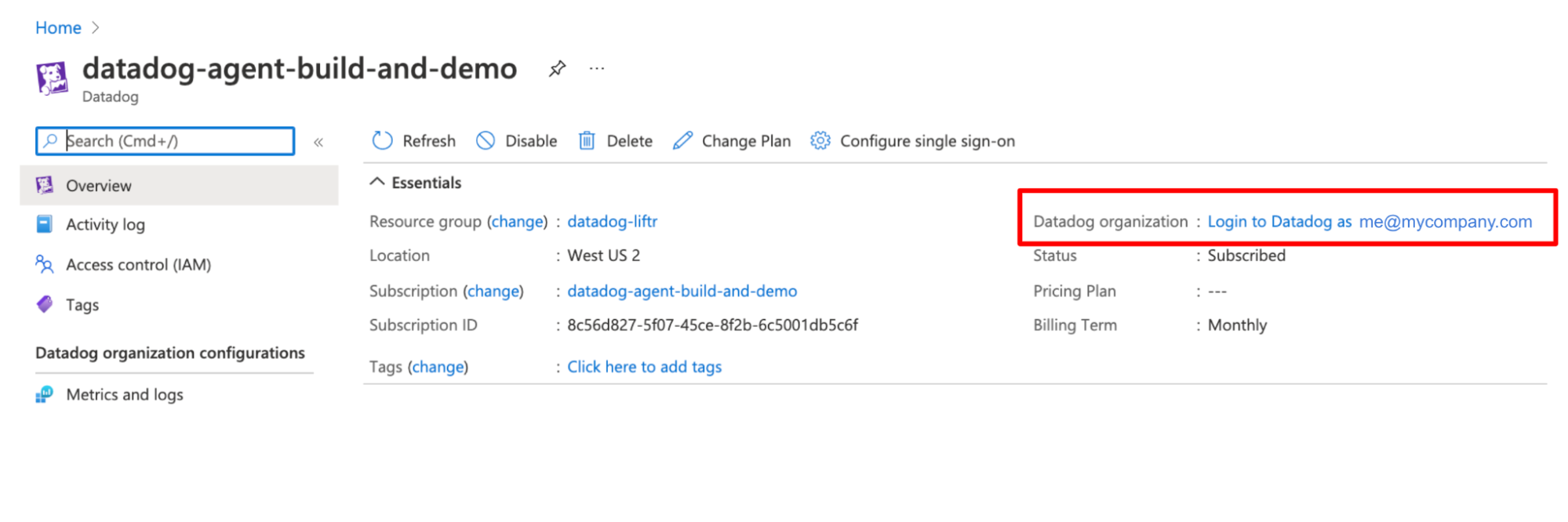
Task: Click the pin icon next to resource title
Action: [557, 69]
